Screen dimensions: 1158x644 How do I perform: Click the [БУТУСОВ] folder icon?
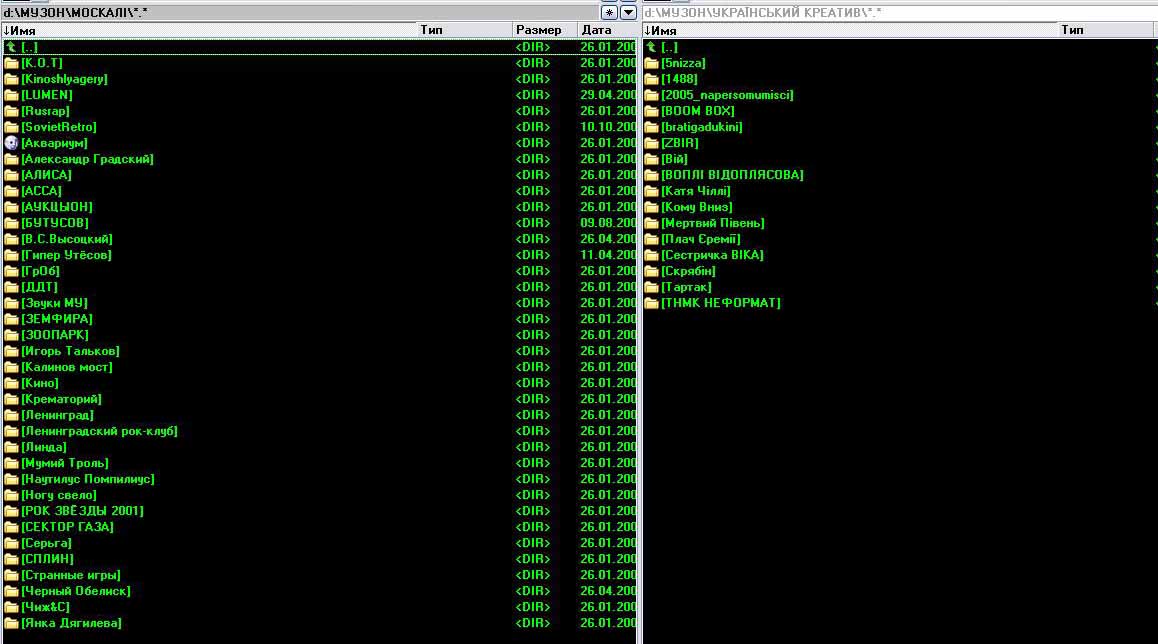pos(11,223)
